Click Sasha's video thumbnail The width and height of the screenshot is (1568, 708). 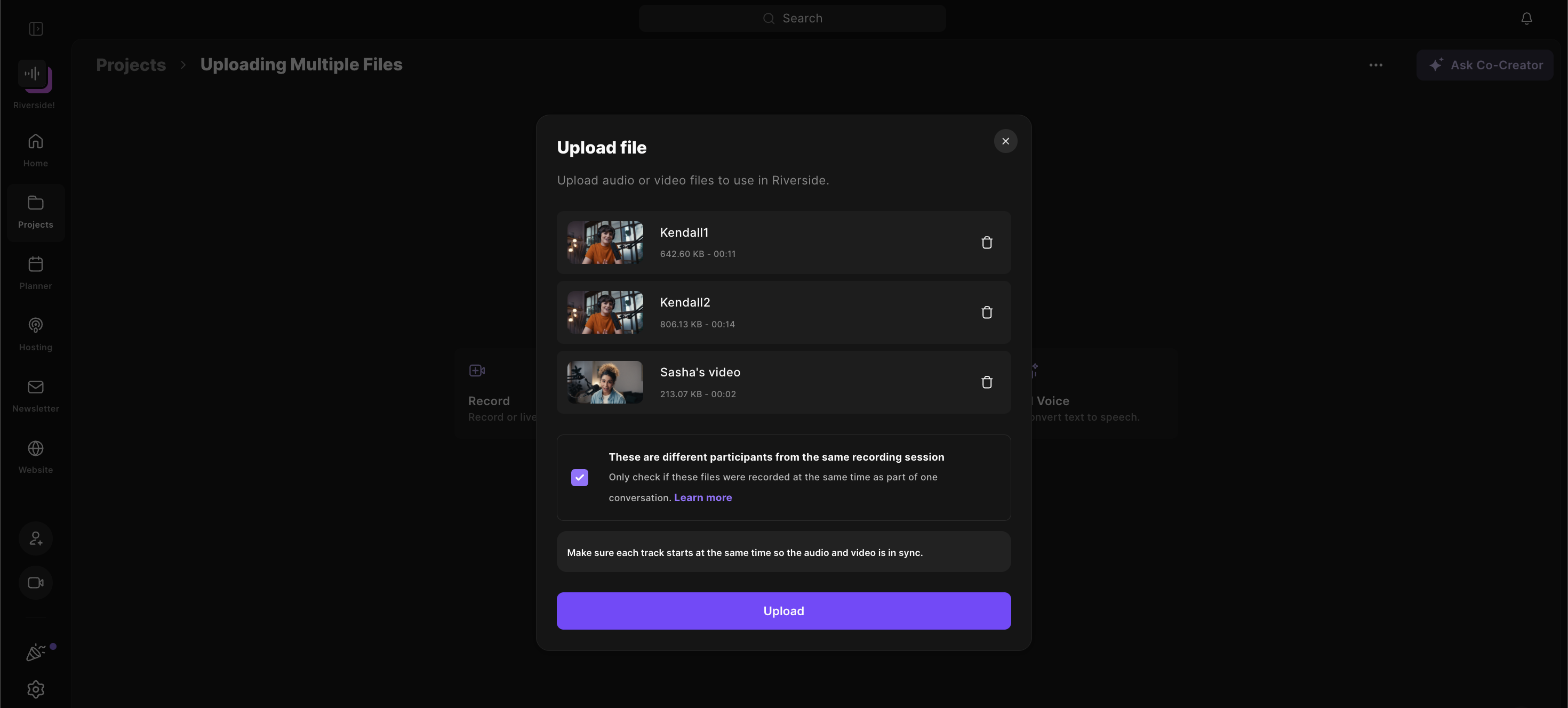point(605,382)
